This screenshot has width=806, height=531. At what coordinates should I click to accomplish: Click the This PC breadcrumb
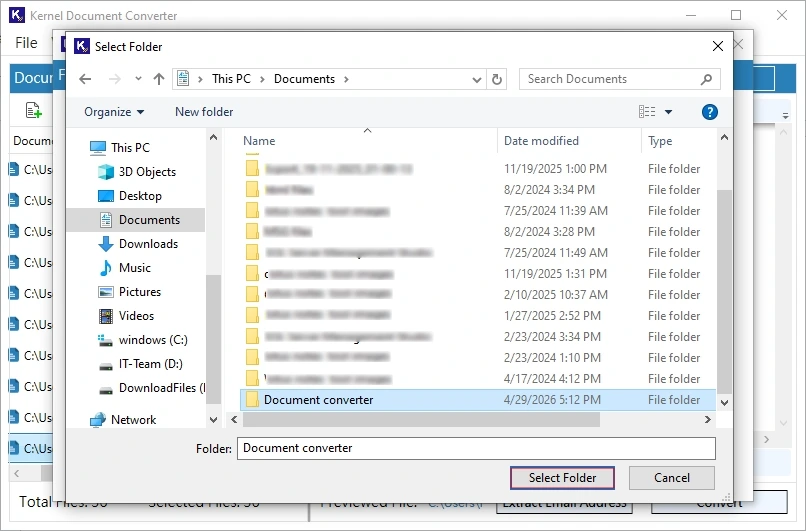[x=231, y=79]
